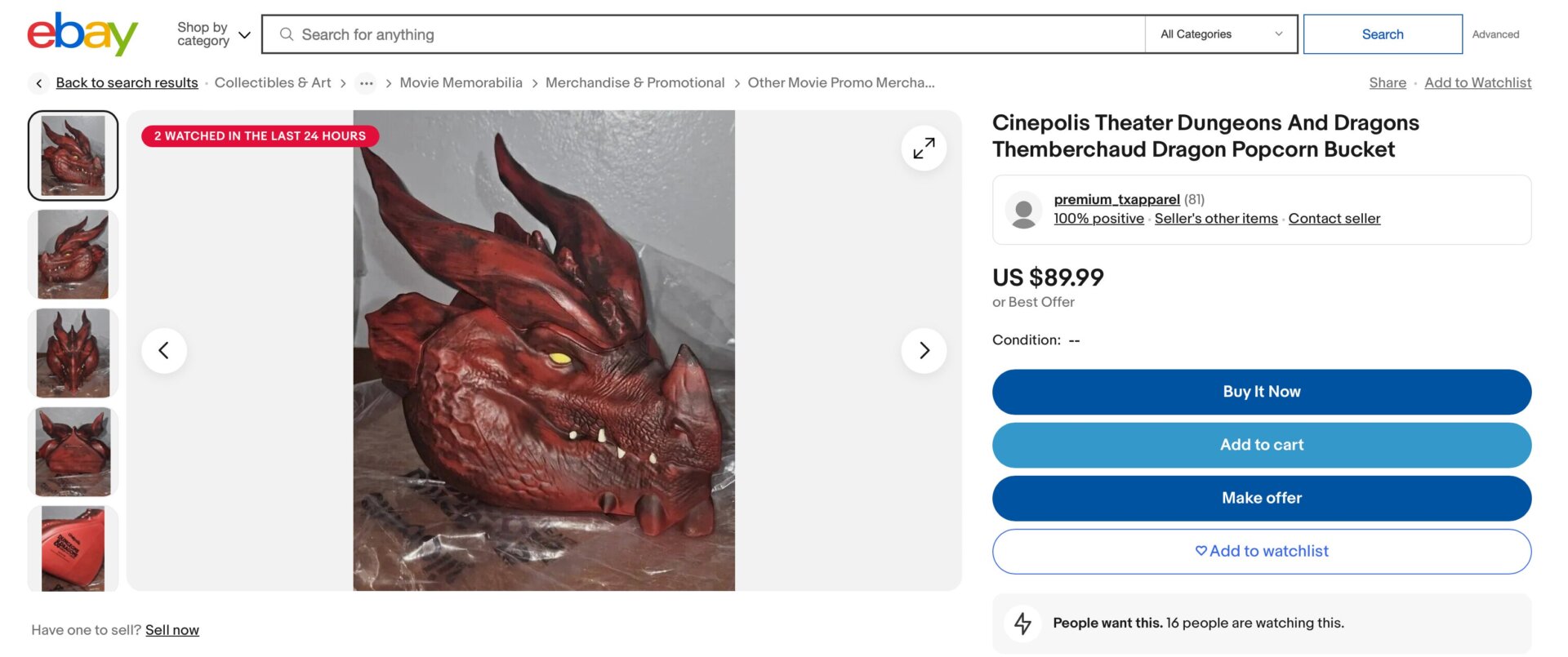Expand the Shop by category menu

(211, 33)
